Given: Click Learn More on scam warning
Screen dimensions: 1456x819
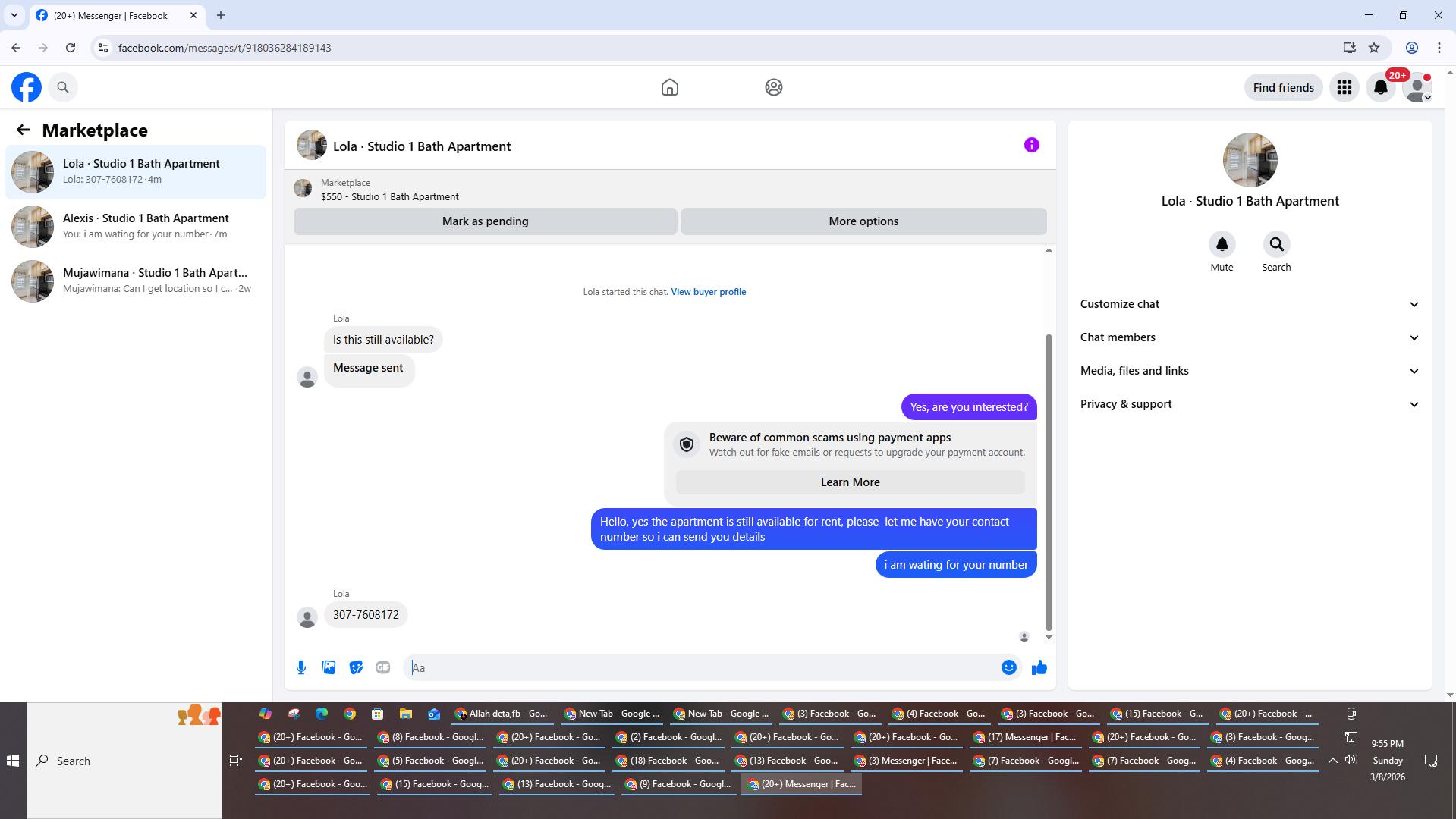Looking at the screenshot, I should click(850, 482).
